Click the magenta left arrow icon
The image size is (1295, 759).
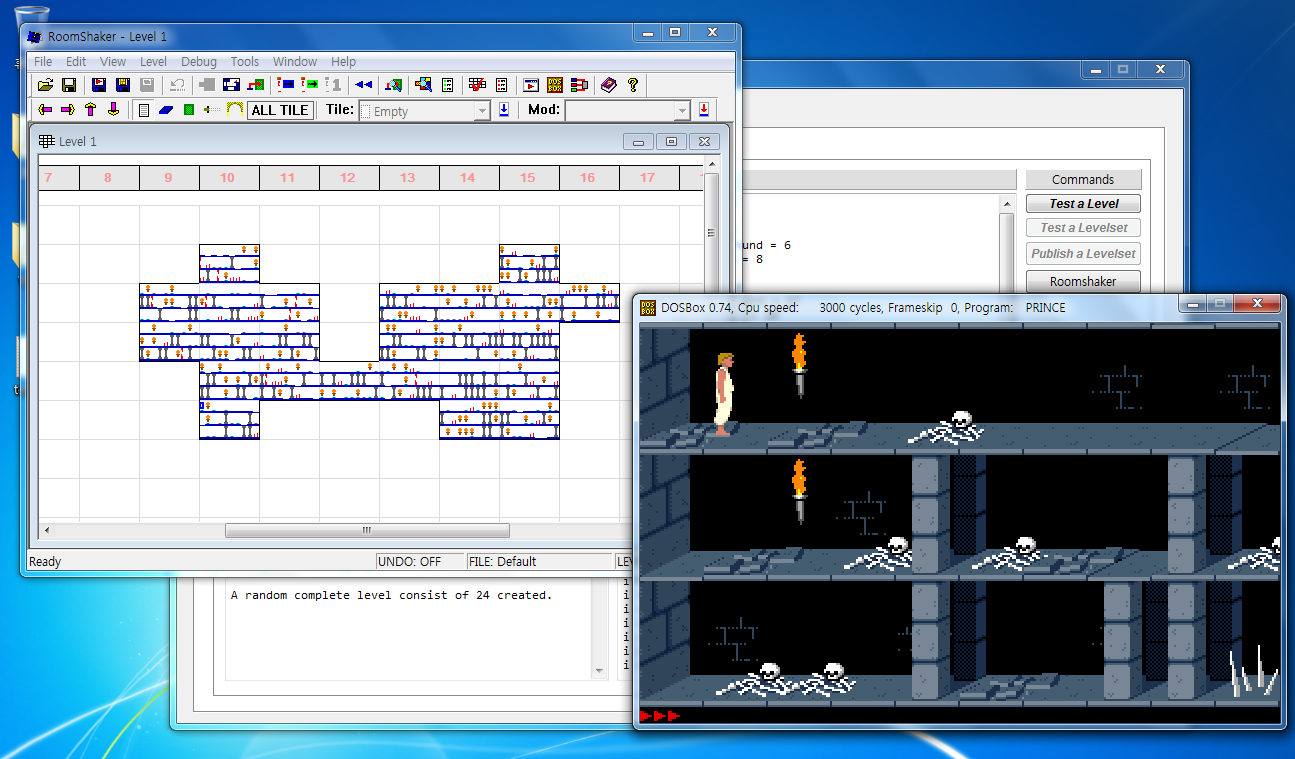click(45, 110)
